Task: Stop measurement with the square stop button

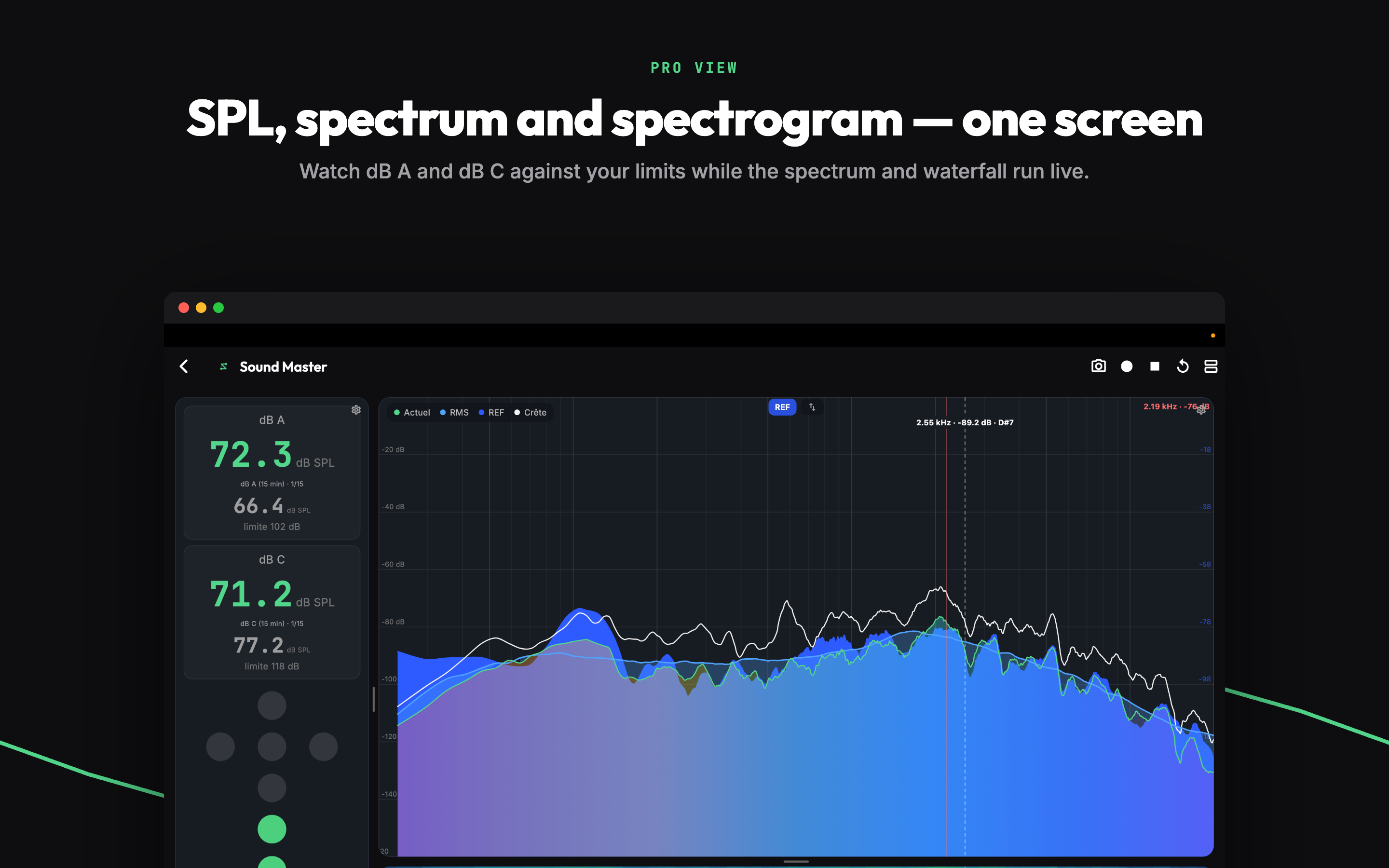Action: pos(1155,366)
